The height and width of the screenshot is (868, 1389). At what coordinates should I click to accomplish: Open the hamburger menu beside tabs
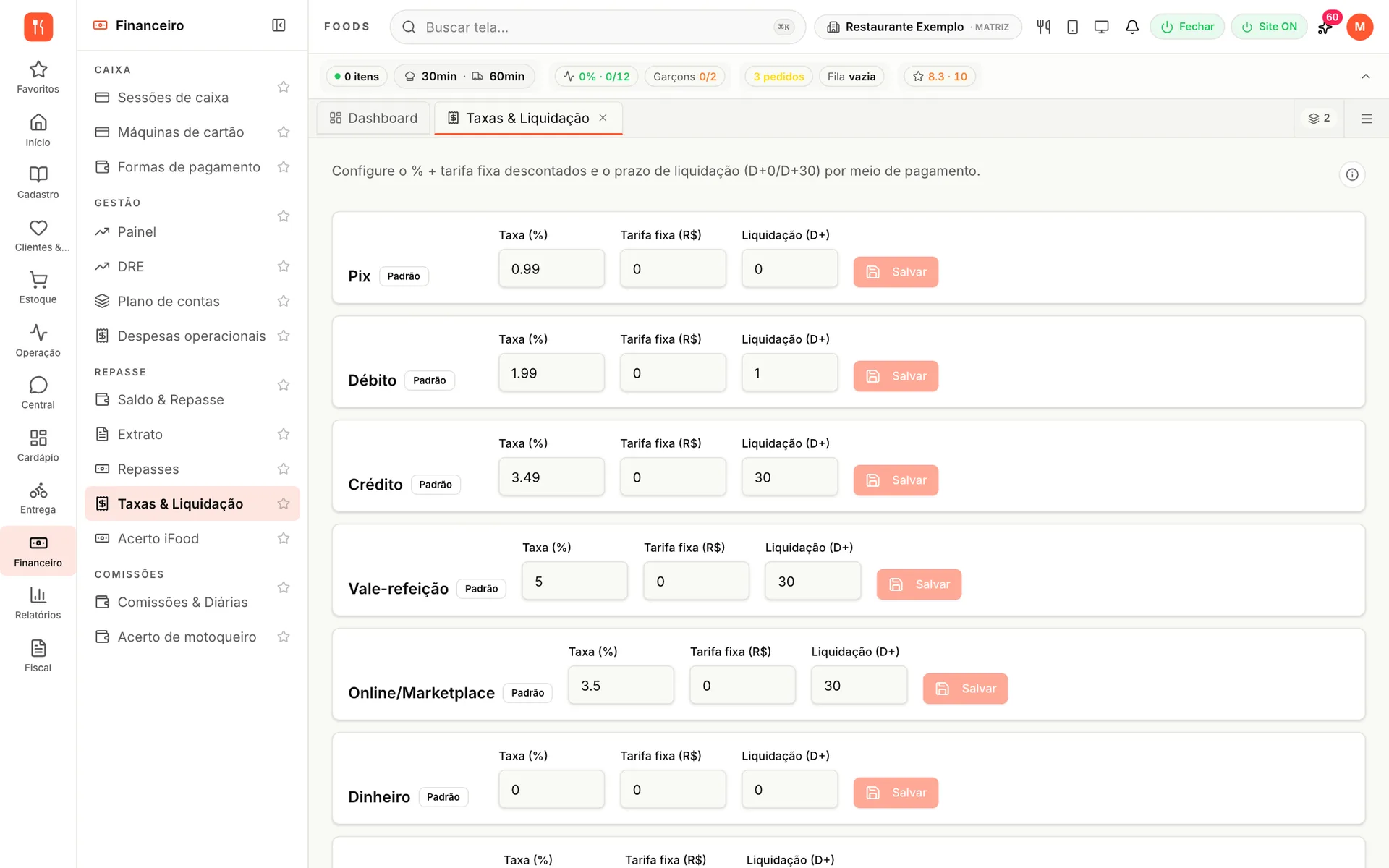pyautogui.click(x=1366, y=119)
